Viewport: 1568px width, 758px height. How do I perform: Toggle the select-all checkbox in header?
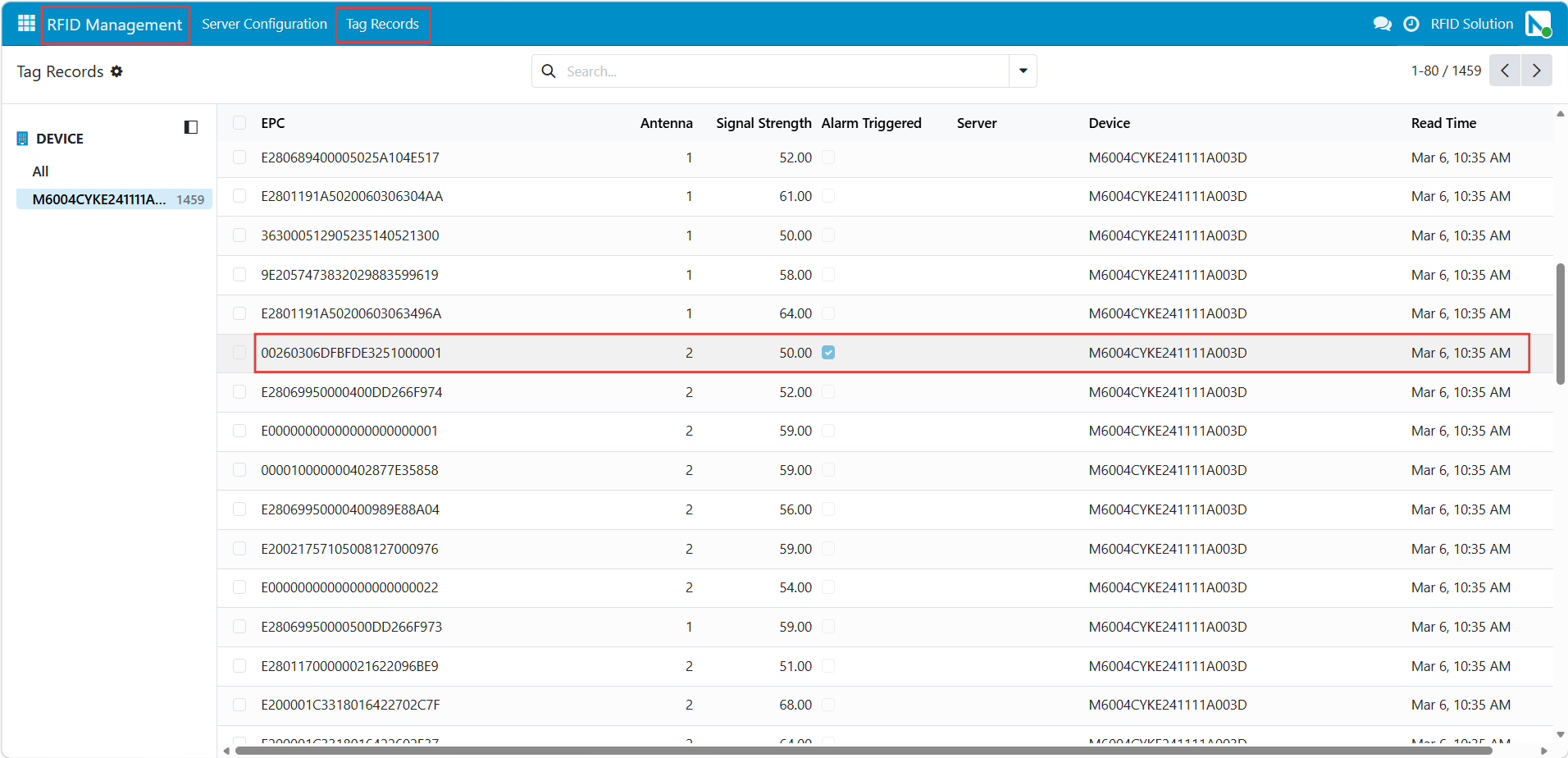pos(239,123)
